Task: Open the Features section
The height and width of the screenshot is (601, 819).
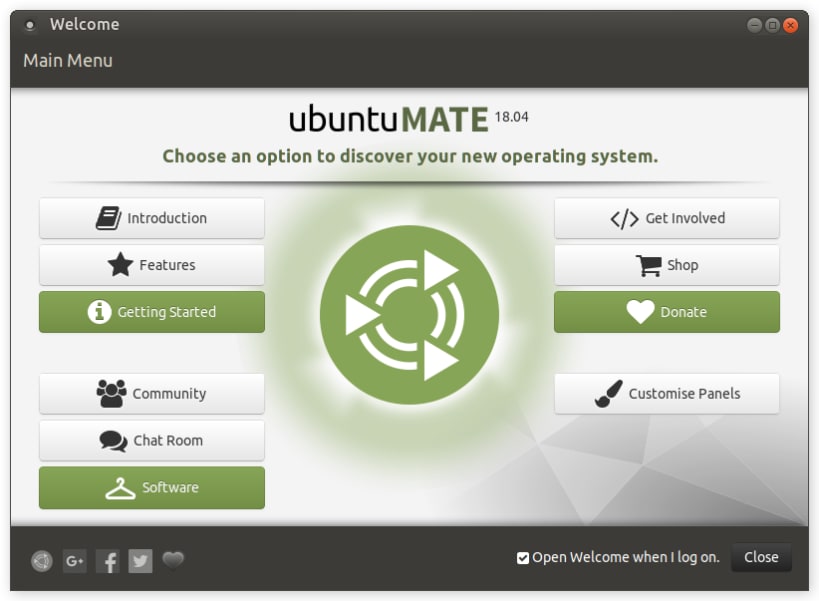Action: coord(151,265)
